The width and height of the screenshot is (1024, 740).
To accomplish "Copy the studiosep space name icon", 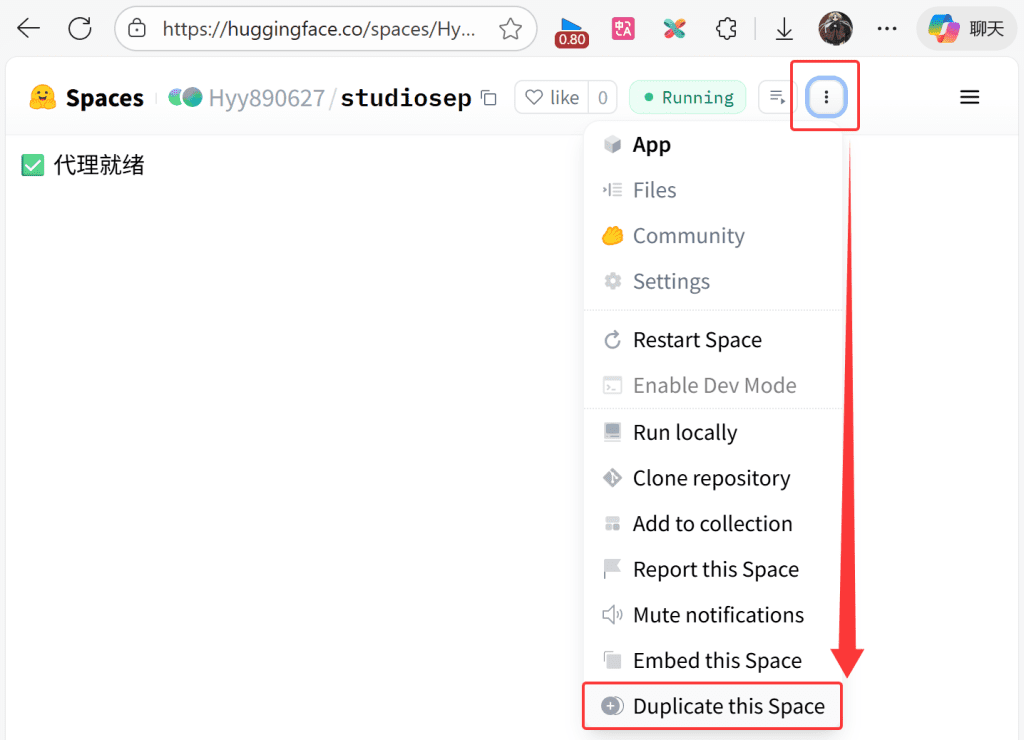I will click(x=489, y=98).
